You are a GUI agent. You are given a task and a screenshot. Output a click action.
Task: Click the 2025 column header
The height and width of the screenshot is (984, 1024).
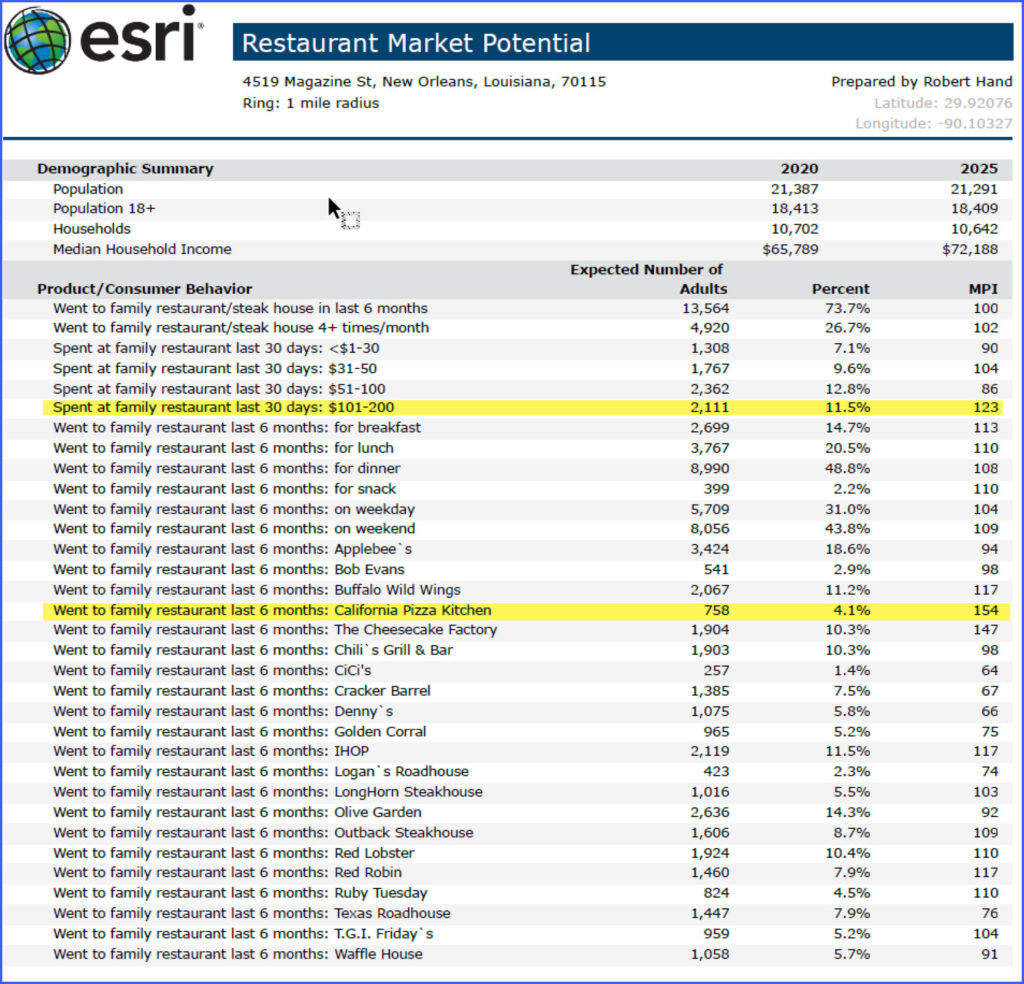click(978, 168)
